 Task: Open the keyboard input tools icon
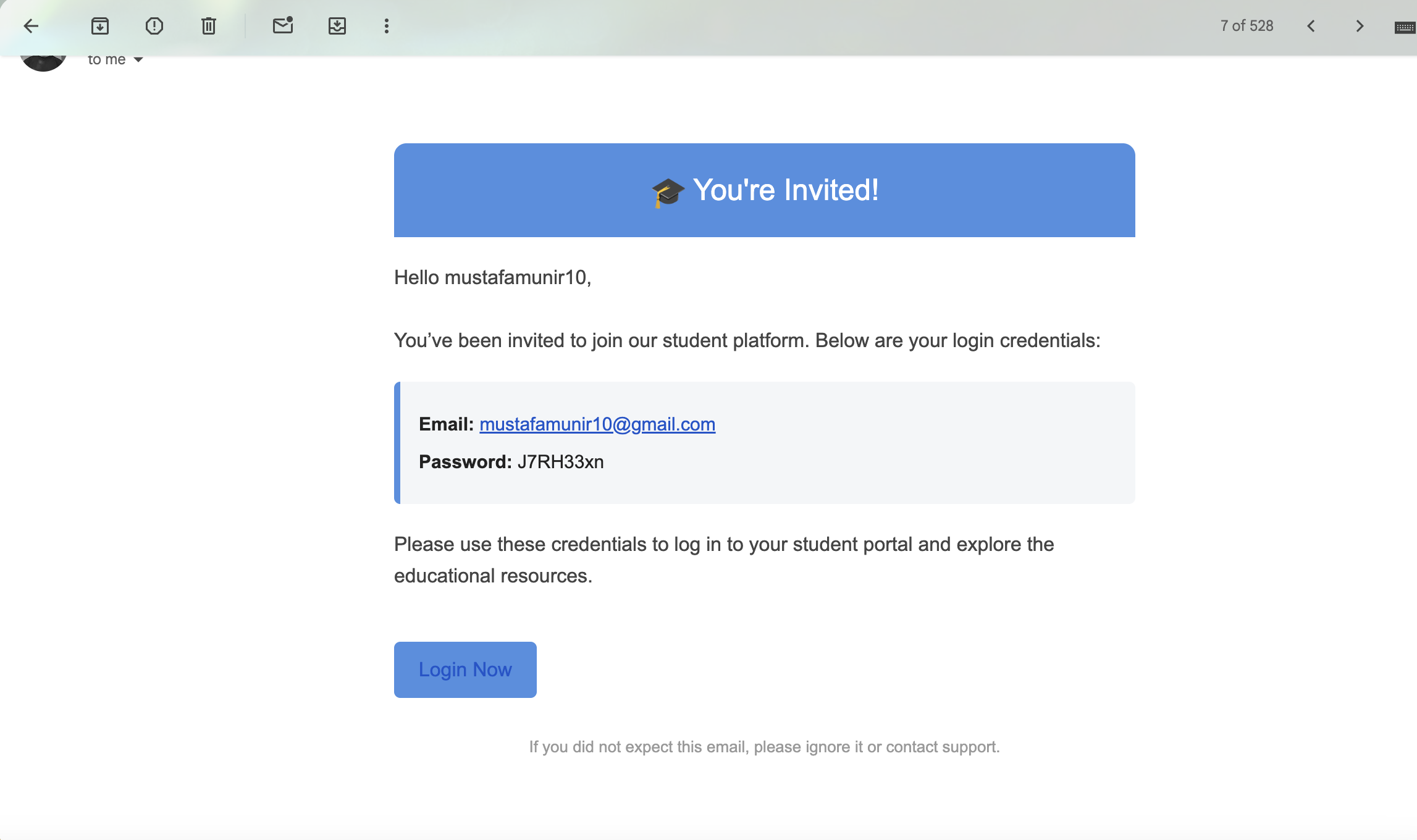(x=1405, y=27)
